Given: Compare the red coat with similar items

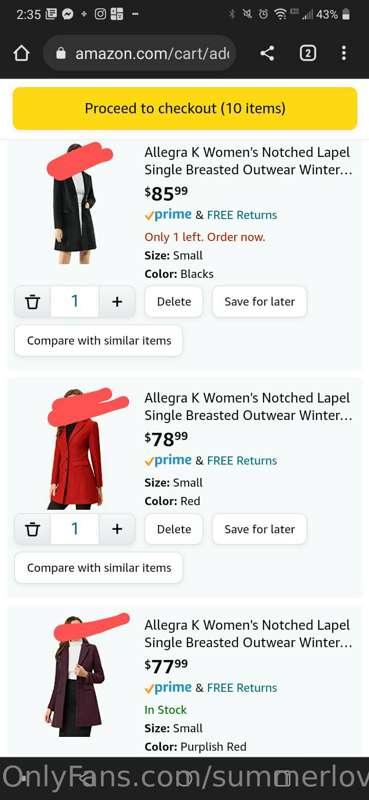Looking at the screenshot, I should pos(99,568).
